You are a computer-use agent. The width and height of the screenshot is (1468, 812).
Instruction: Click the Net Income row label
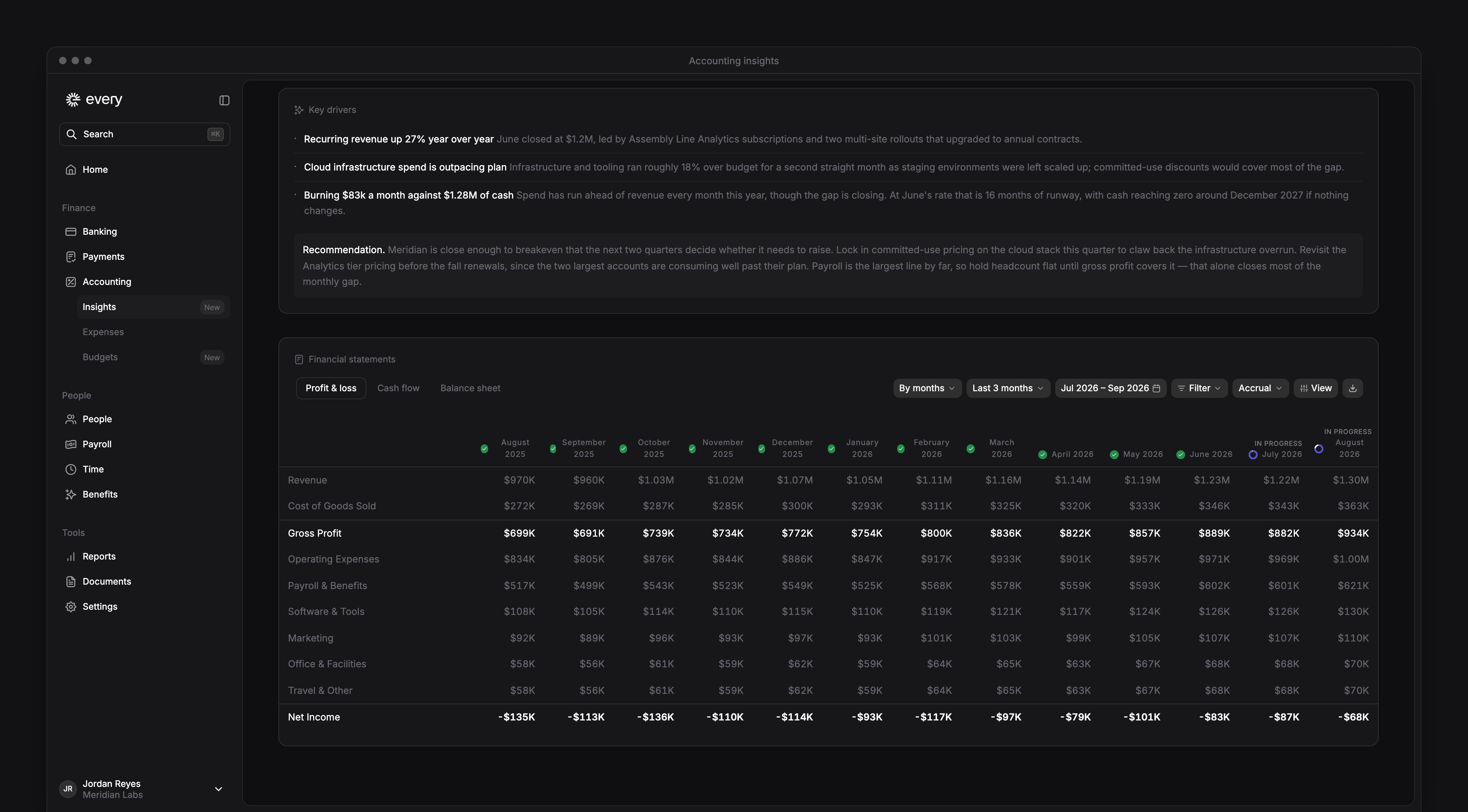313,718
